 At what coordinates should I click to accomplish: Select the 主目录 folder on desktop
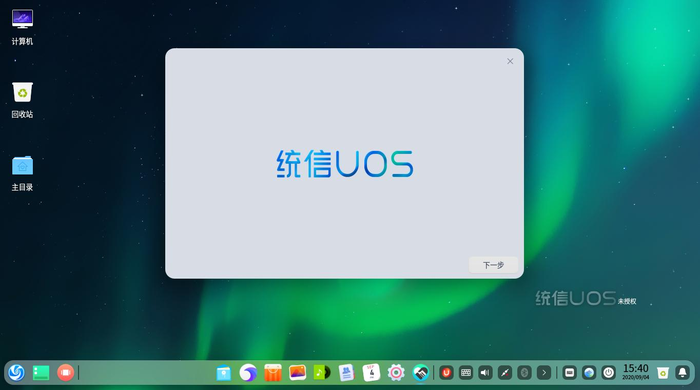(22, 174)
